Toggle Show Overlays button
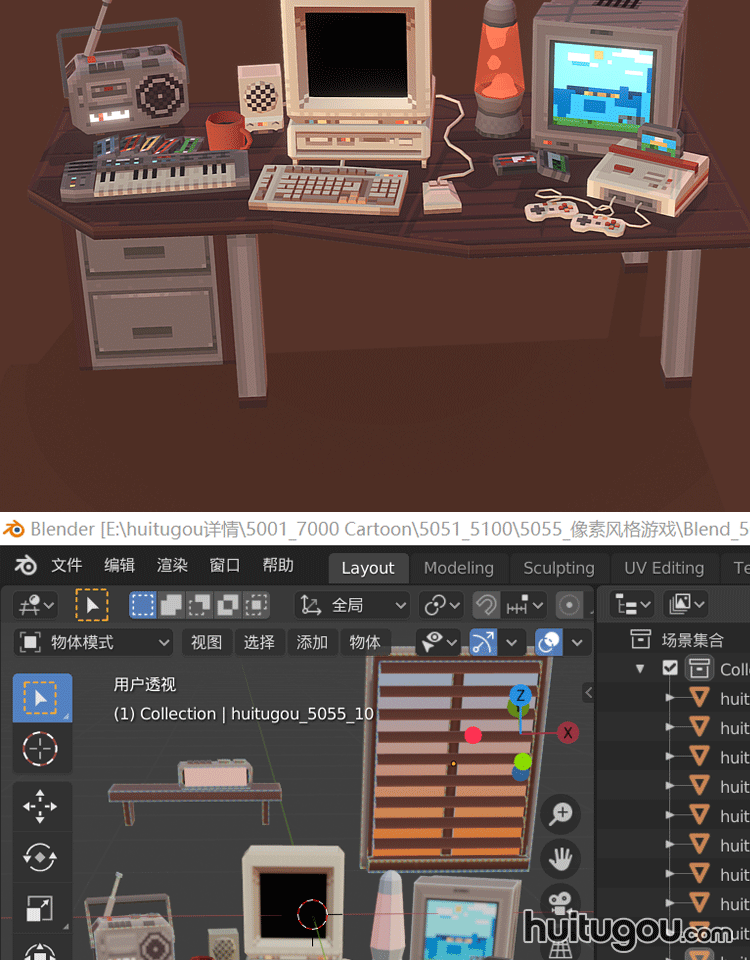The image size is (750, 960). pos(548,642)
